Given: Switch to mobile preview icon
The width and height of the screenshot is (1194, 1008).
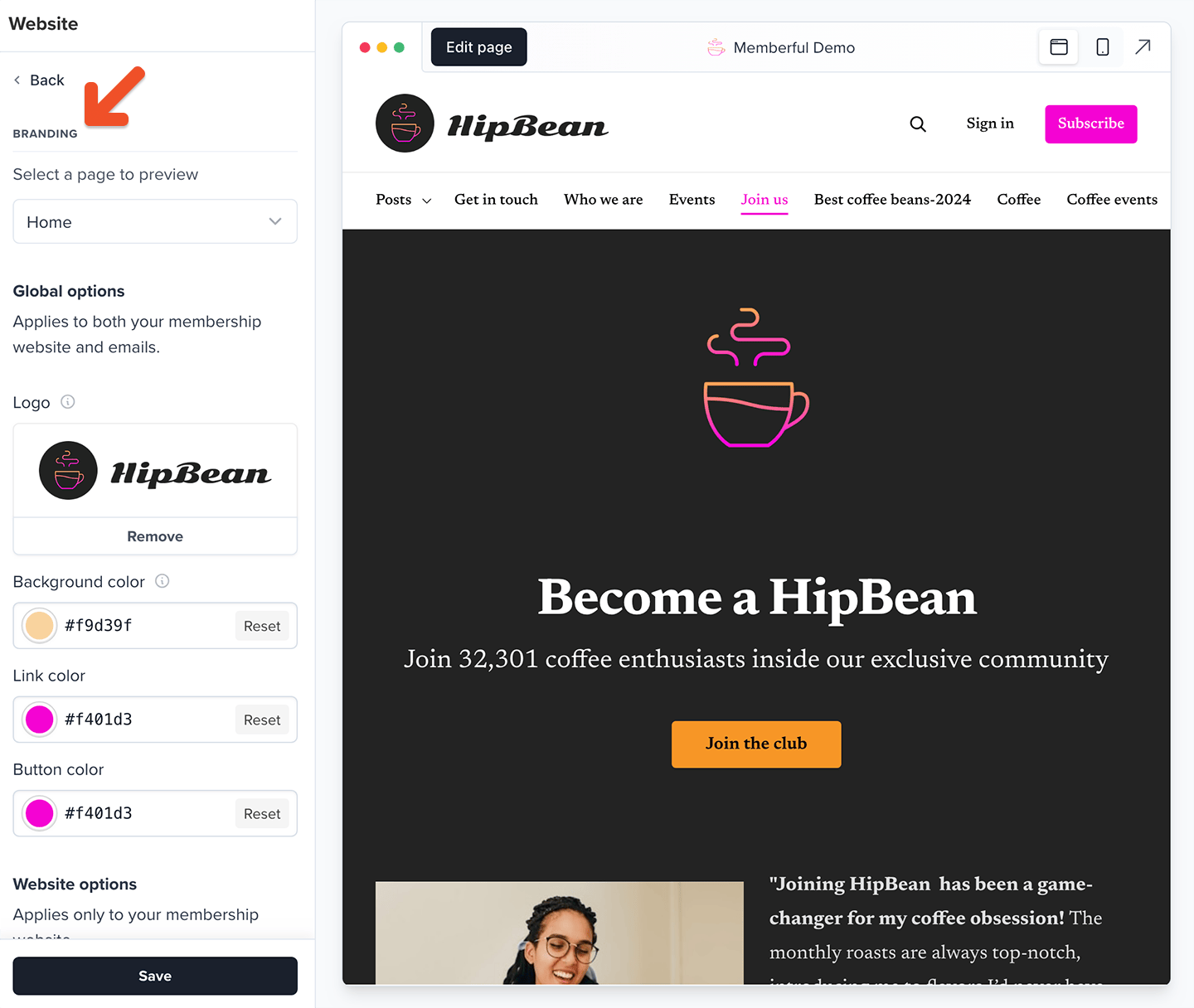Looking at the screenshot, I should point(1103,47).
